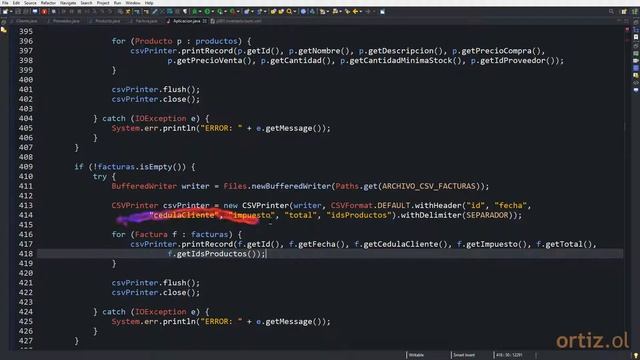
Task: Click line number 396 in the gutter
Action: [x=26, y=41]
